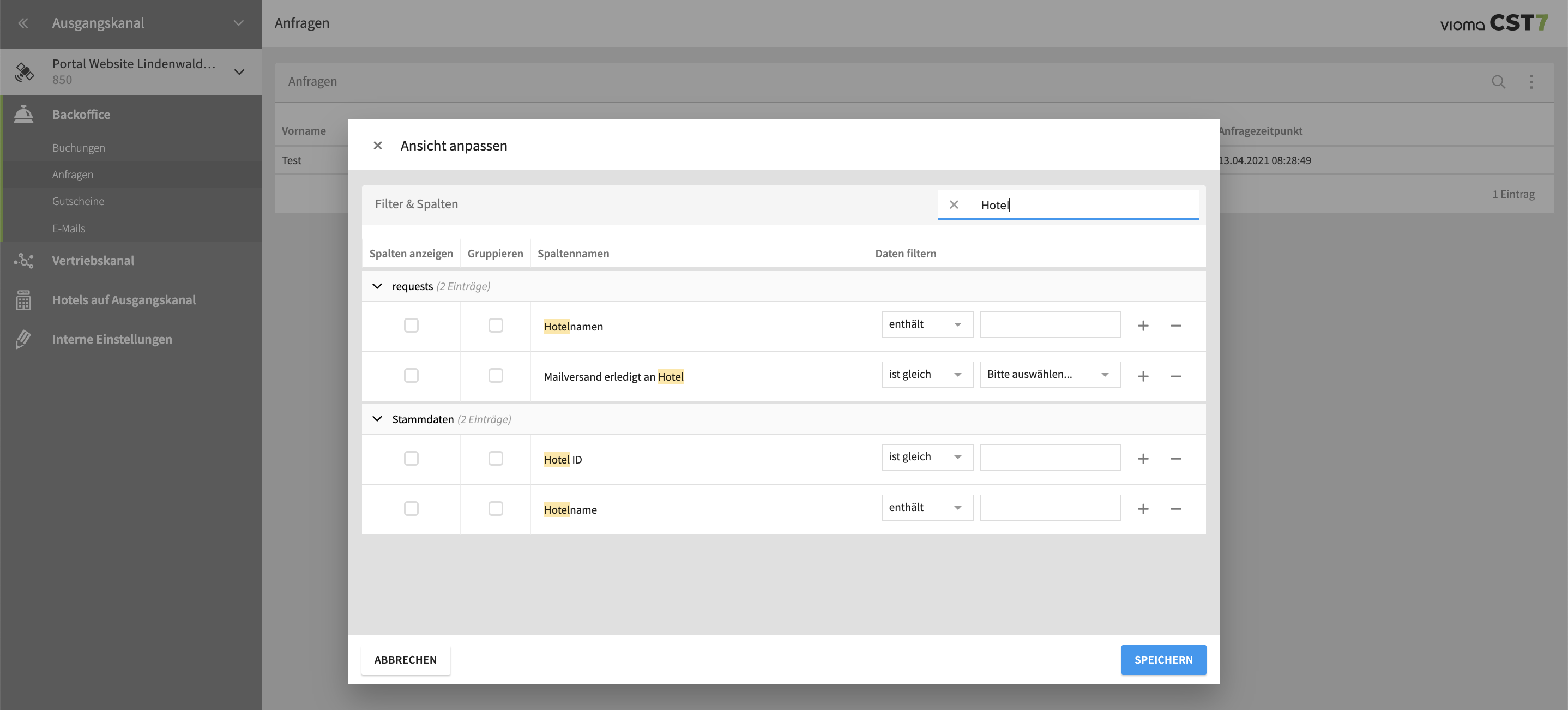The width and height of the screenshot is (1568, 710).
Task: Click the Anfragezeitpunkt column header
Action: tap(1260, 131)
